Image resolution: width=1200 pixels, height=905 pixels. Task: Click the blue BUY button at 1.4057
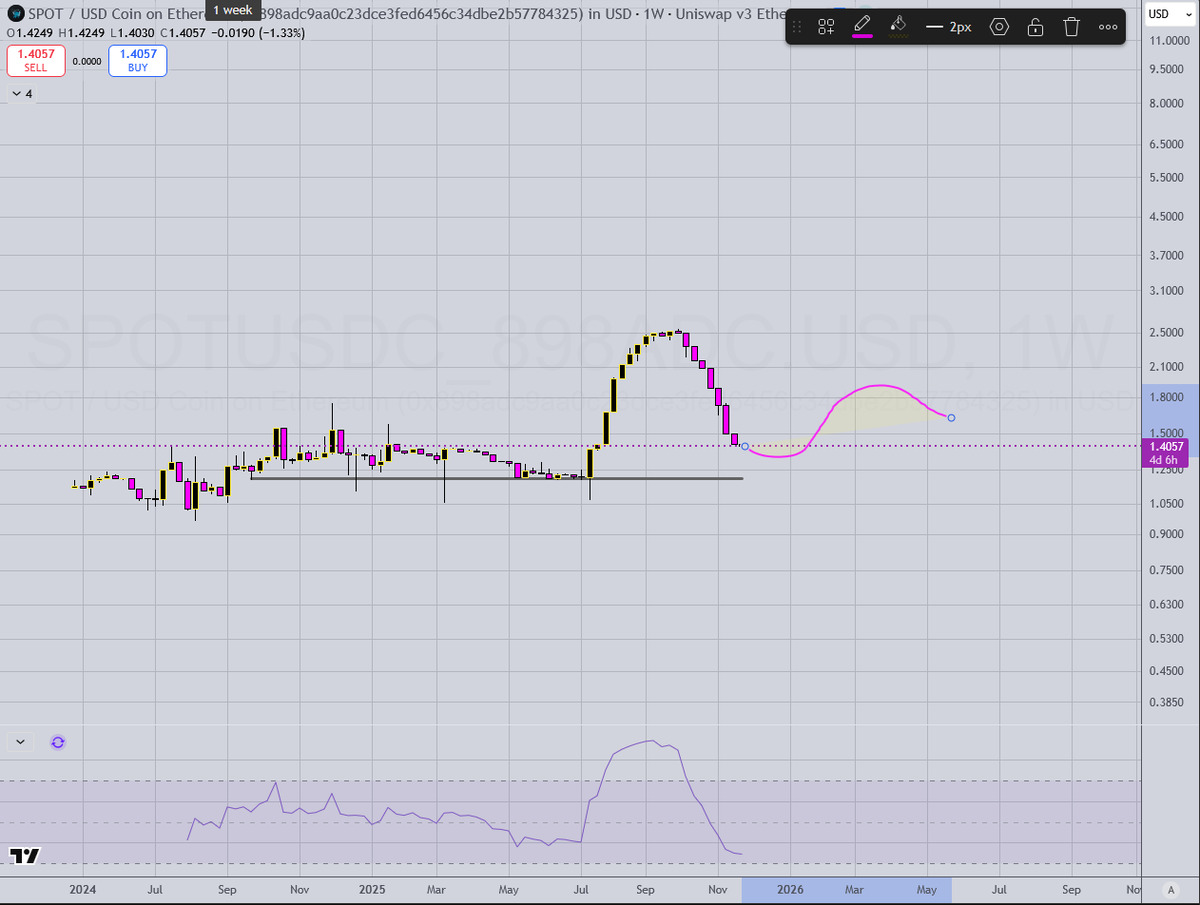click(137, 61)
